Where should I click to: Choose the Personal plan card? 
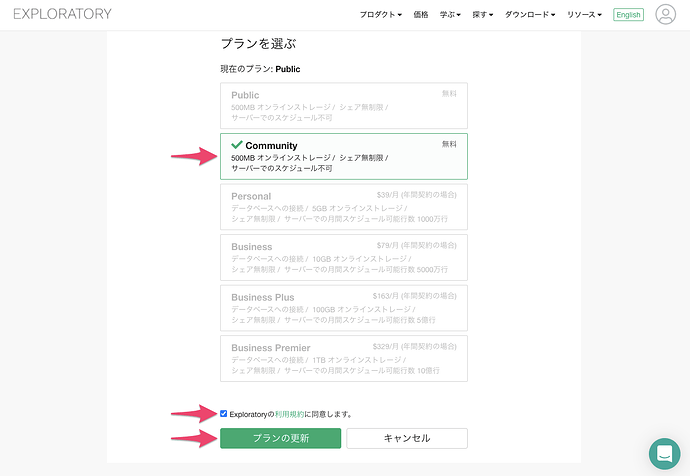(344, 207)
